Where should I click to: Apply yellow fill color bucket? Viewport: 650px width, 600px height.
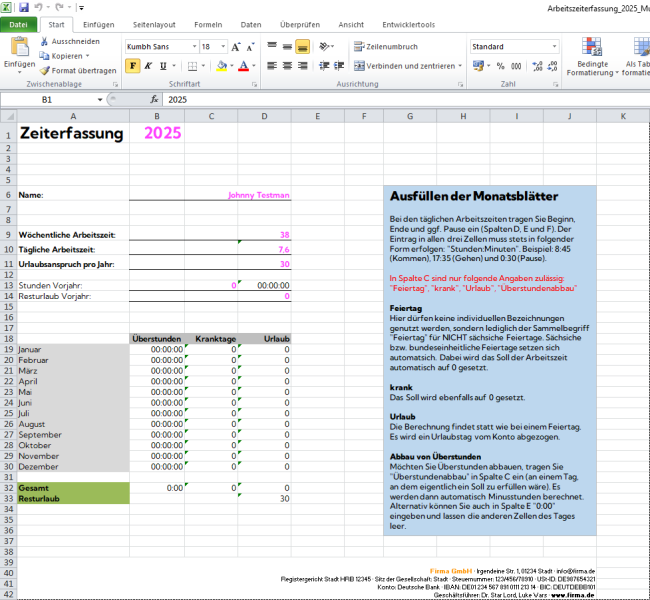[222, 66]
